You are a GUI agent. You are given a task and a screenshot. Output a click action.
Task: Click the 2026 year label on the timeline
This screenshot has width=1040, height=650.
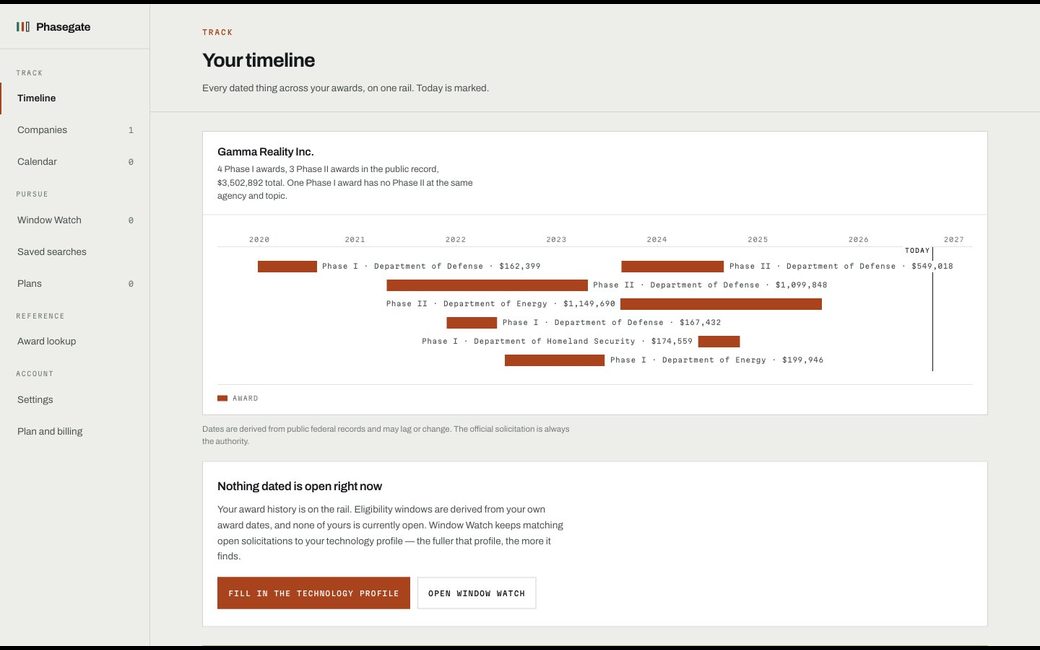[x=858, y=239]
